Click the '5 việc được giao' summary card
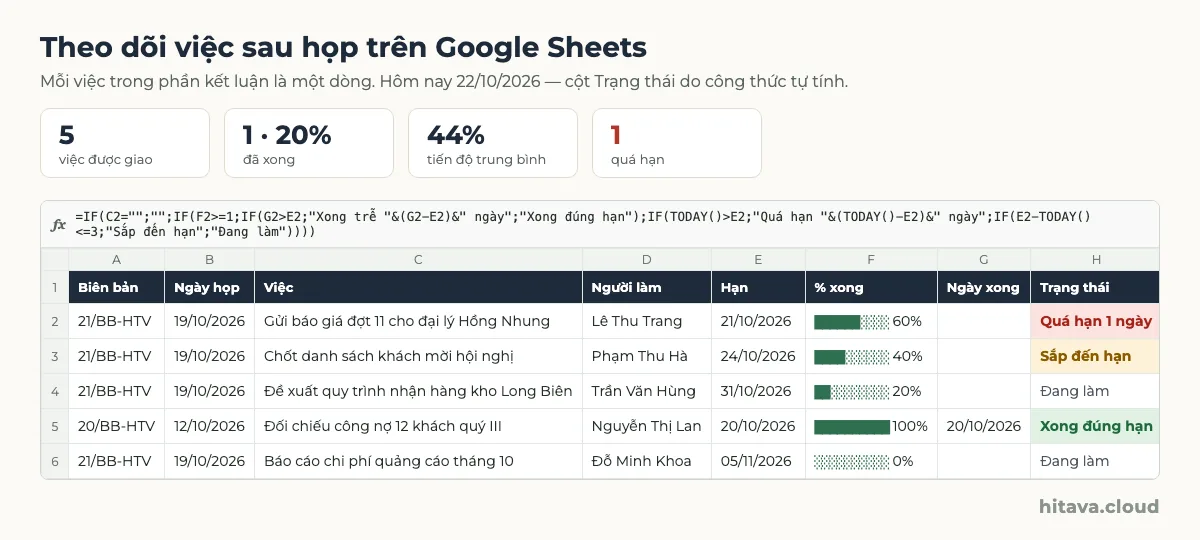Viewport: 1200px width, 540px height. (x=125, y=143)
